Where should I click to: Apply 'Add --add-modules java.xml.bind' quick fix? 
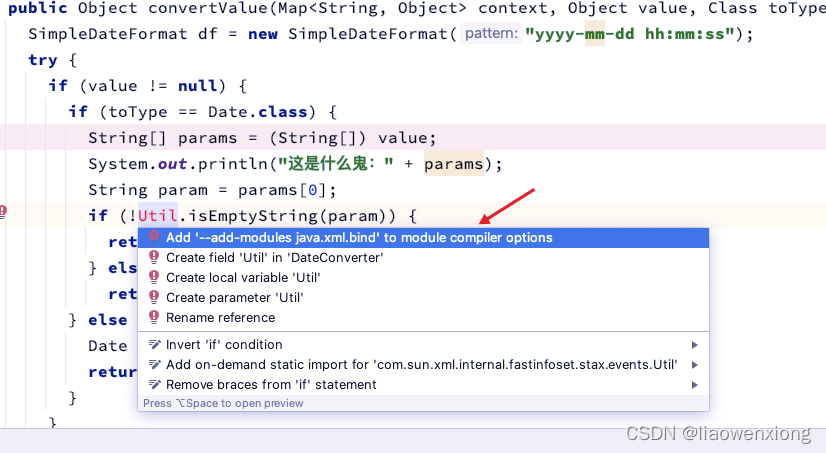click(x=423, y=238)
